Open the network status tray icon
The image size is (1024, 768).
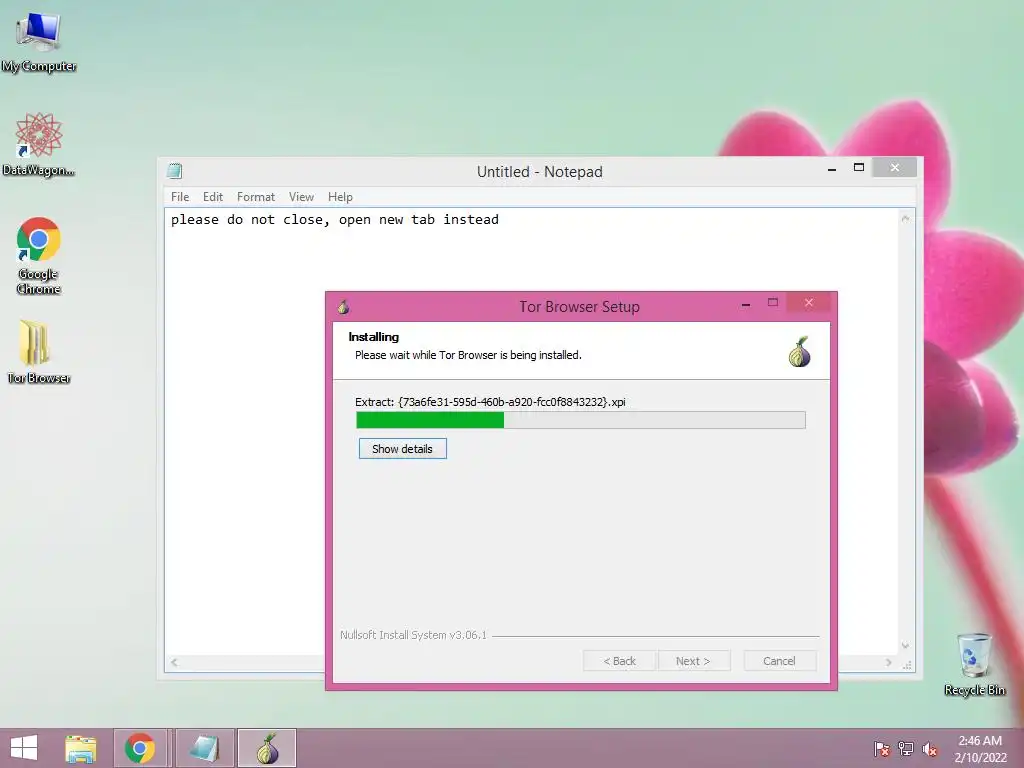(906, 749)
